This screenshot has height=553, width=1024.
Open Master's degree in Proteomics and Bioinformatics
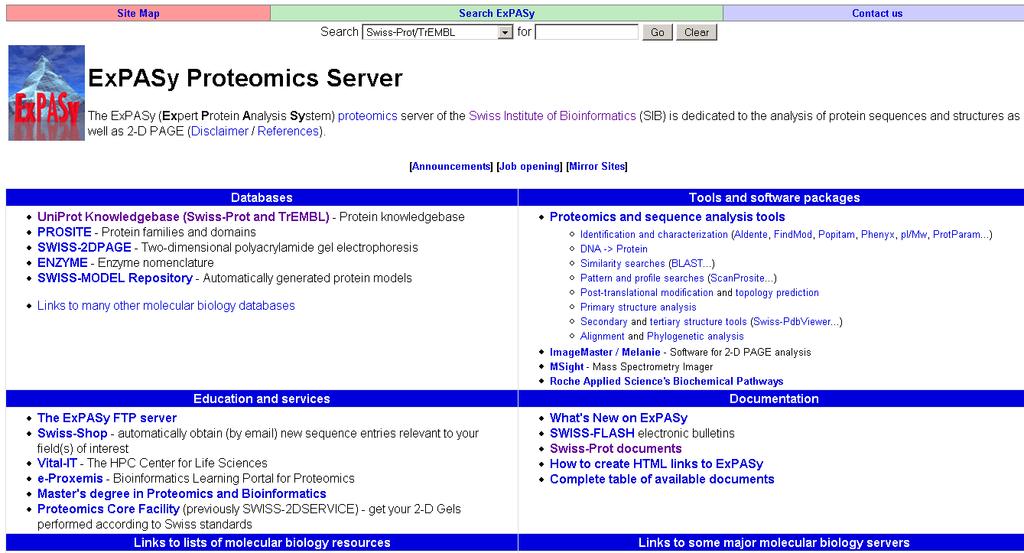point(182,494)
